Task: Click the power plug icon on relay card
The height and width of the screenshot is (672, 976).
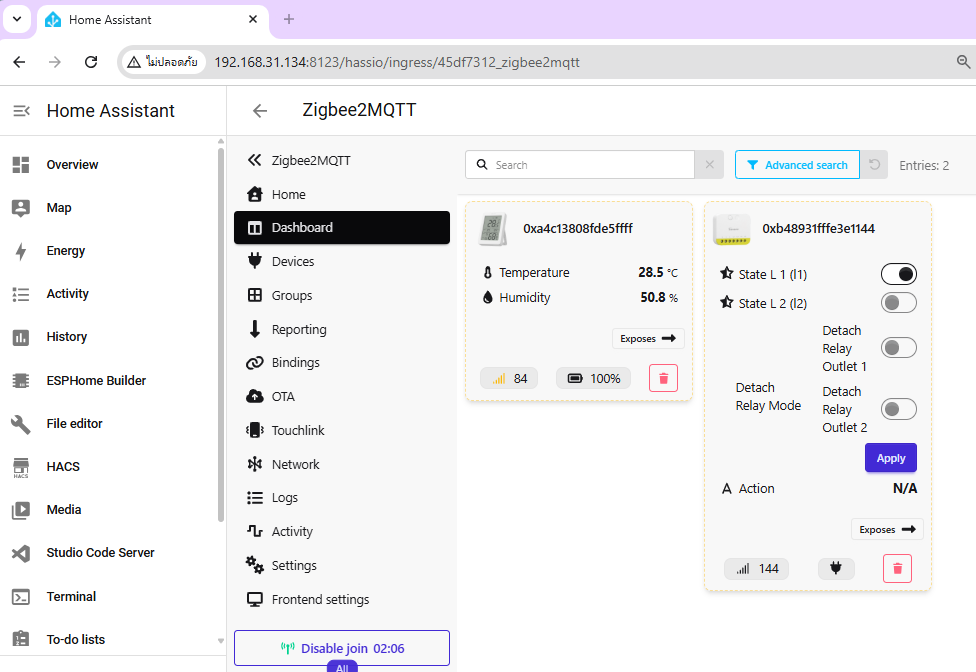Action: [836, 569]
